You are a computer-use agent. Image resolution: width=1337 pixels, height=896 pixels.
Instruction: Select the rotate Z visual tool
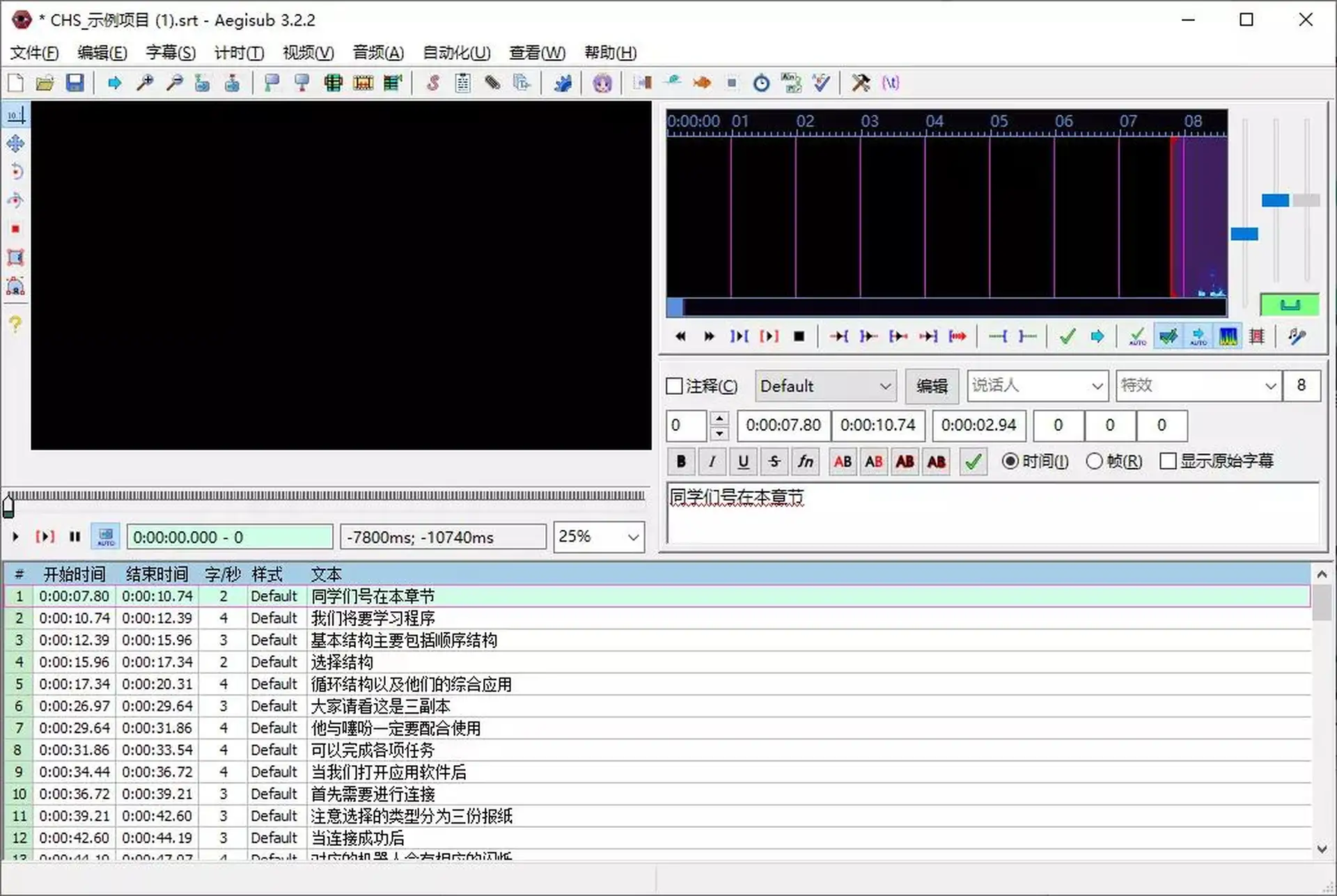click(x=15, y=172)
